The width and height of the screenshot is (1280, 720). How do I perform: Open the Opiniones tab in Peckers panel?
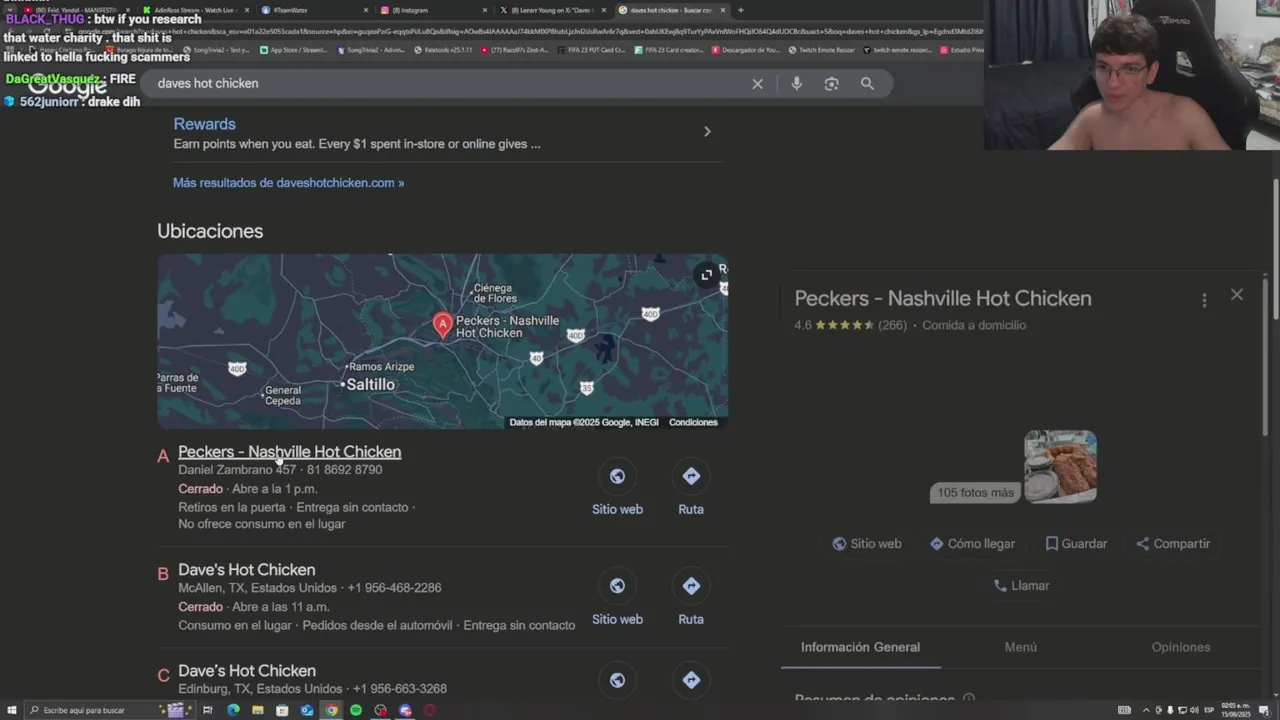click(x=1181, y=647)
